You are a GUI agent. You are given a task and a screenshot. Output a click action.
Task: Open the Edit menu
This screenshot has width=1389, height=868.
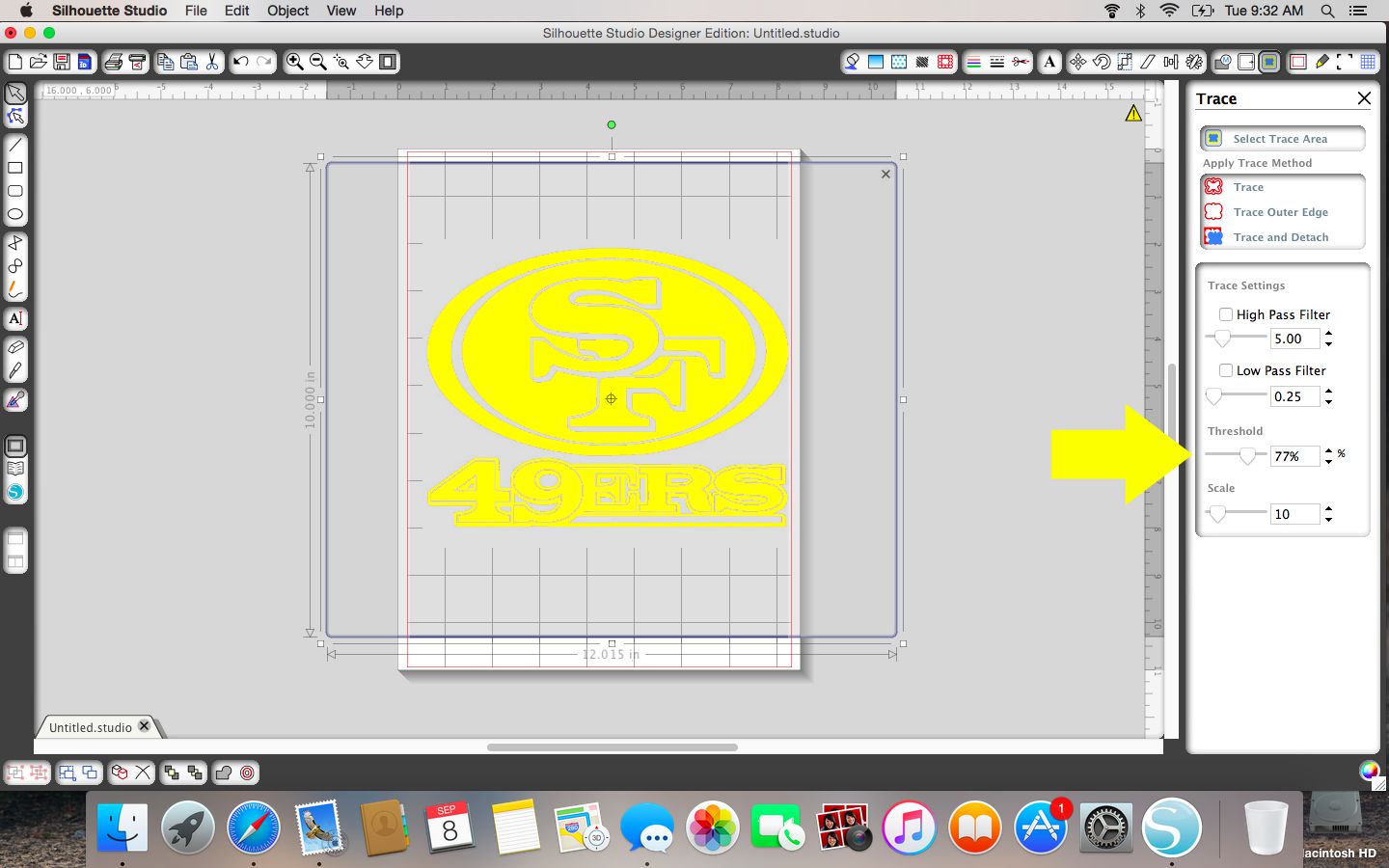pos(236,11)
